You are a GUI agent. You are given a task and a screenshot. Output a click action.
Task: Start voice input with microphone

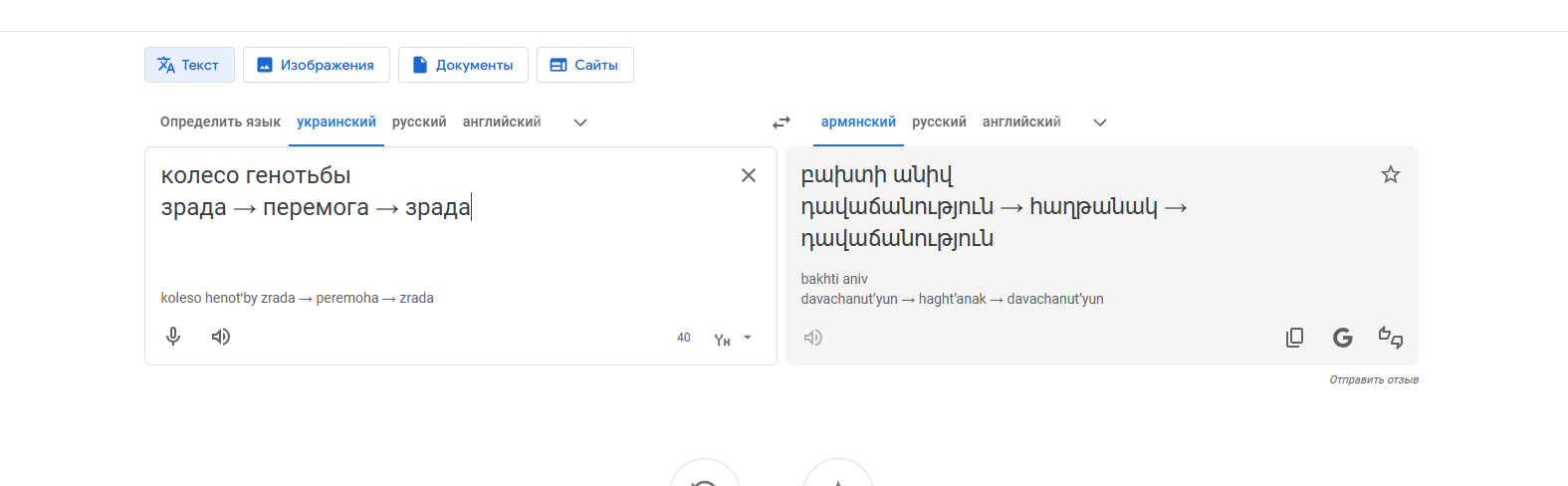pyautogui.click(x=173, y=337)
